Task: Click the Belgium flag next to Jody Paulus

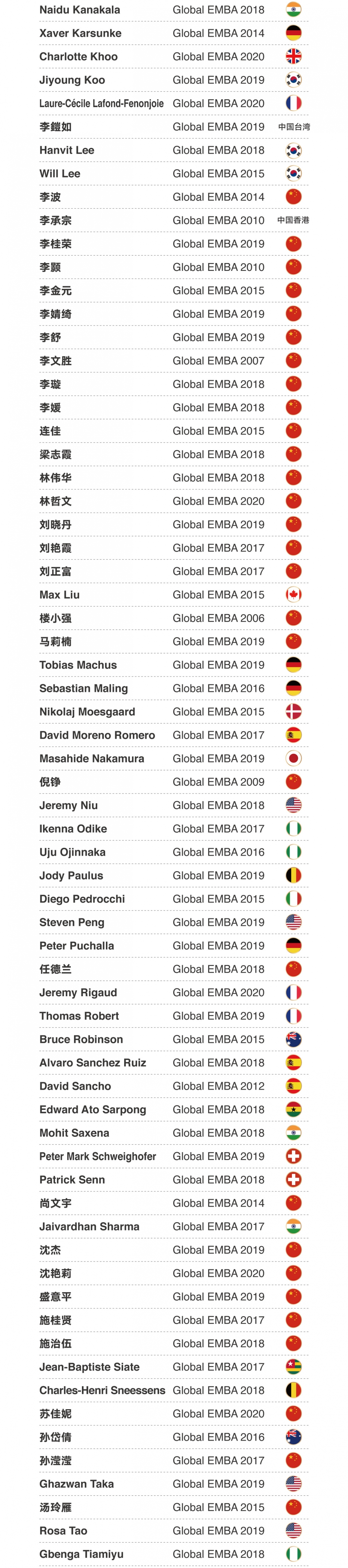Action: point(293,875)
